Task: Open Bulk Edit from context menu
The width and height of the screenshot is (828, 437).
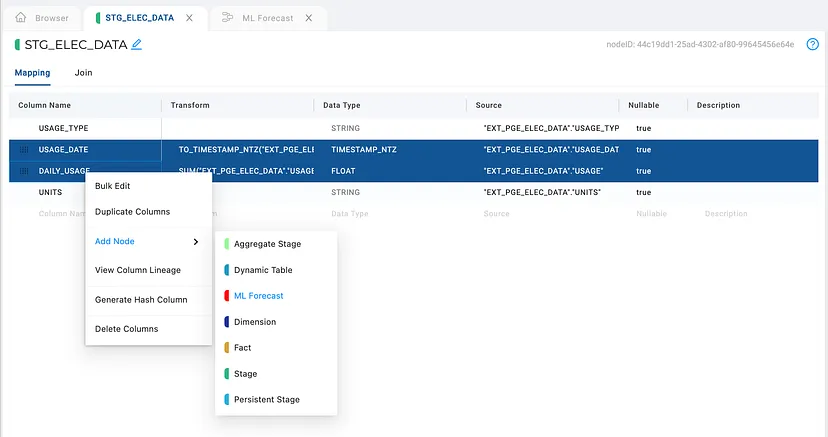Action: [x=112, y=186]
